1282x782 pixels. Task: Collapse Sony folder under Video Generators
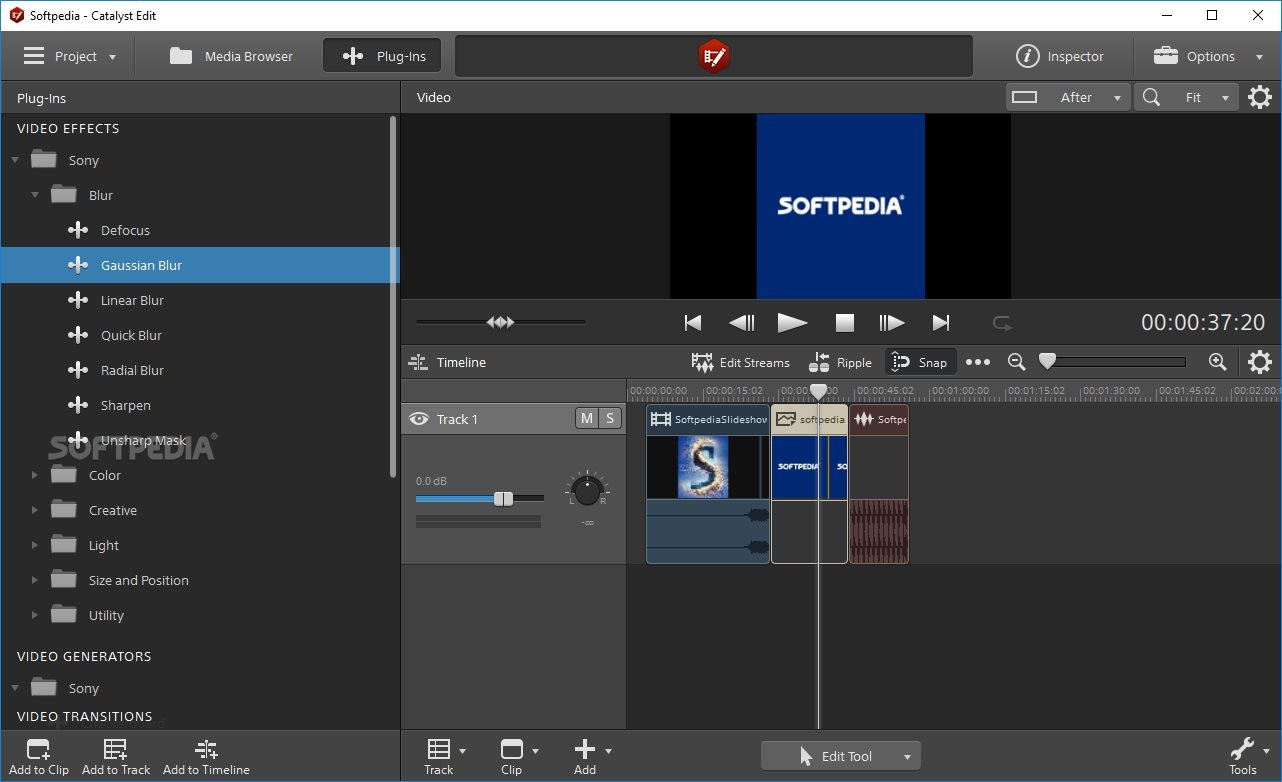(15, 688)
